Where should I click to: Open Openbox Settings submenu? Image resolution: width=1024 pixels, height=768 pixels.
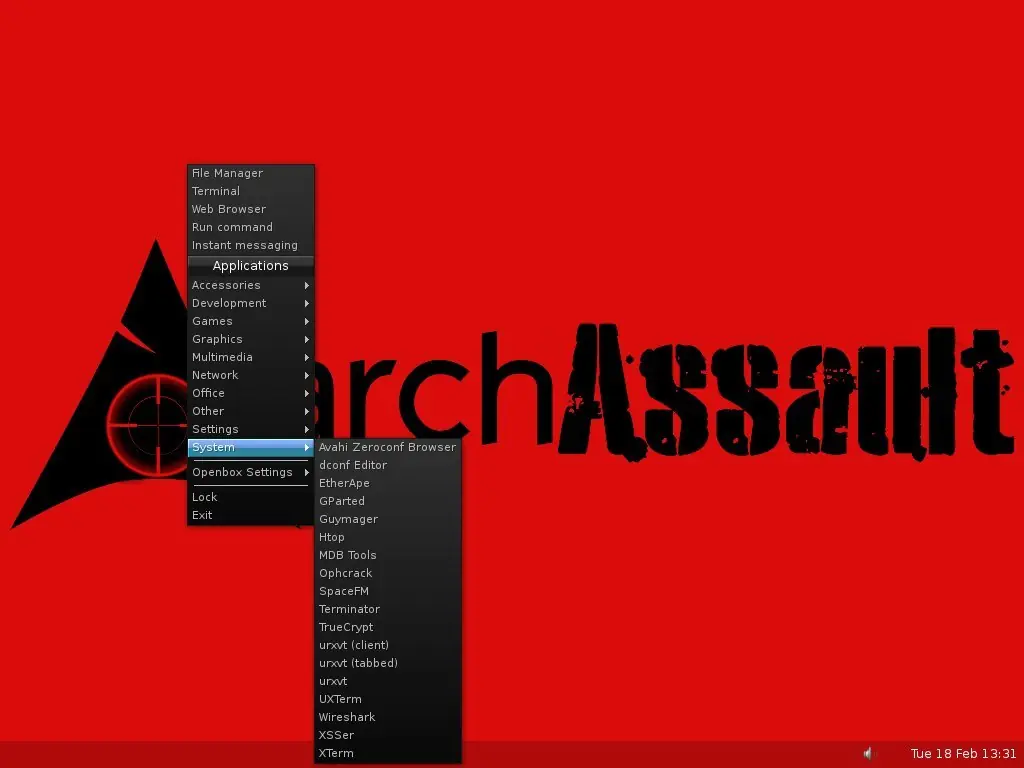point(251,472)
